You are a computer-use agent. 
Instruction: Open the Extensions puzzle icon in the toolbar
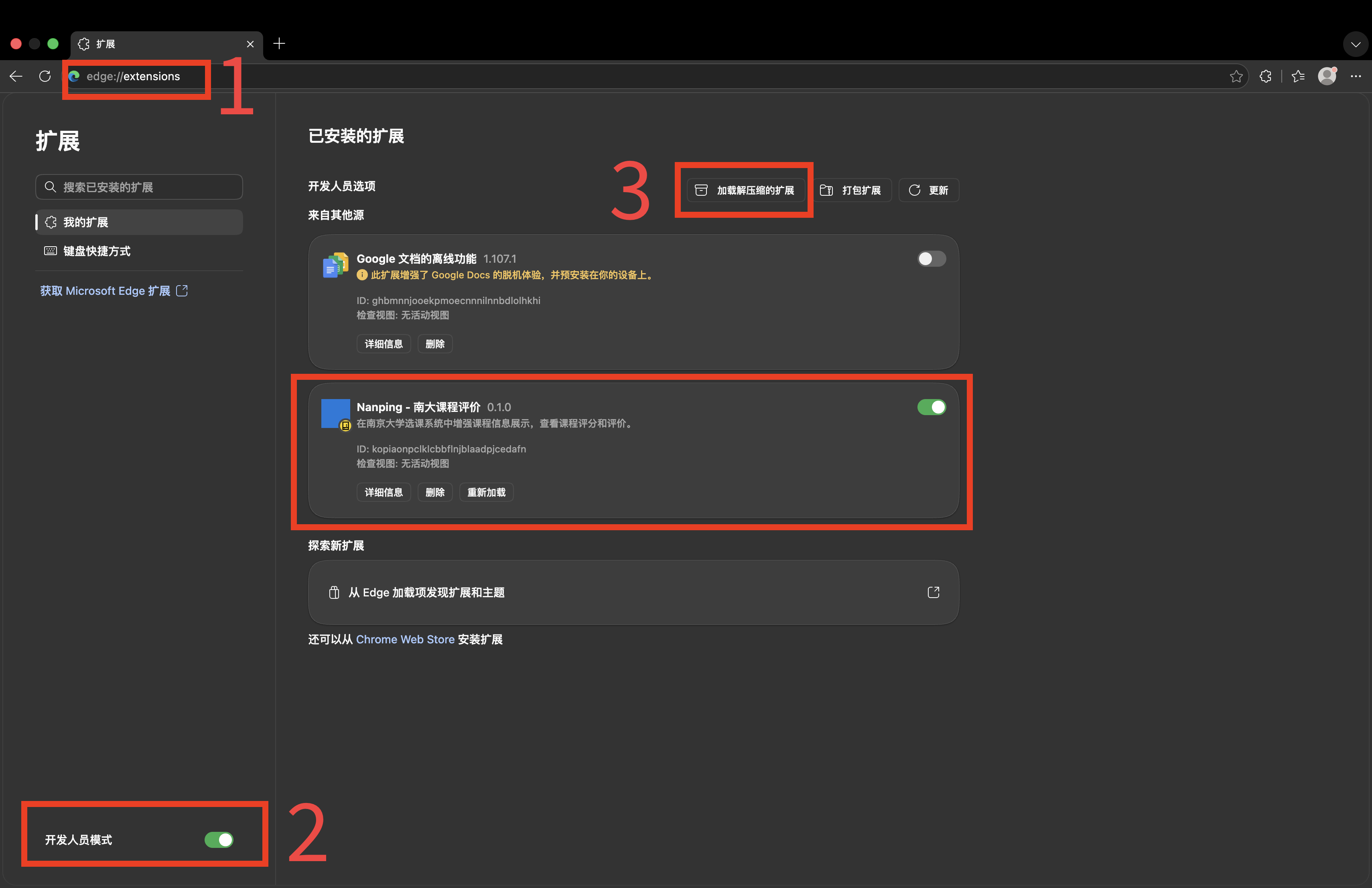pos(1265,76)
